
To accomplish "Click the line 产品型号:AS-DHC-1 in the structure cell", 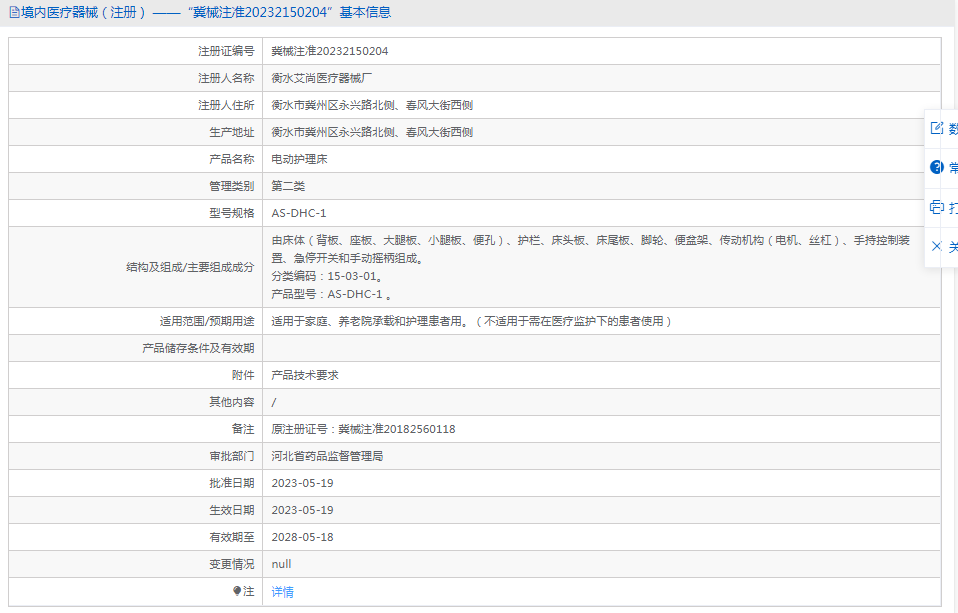I will click(331, 294).
